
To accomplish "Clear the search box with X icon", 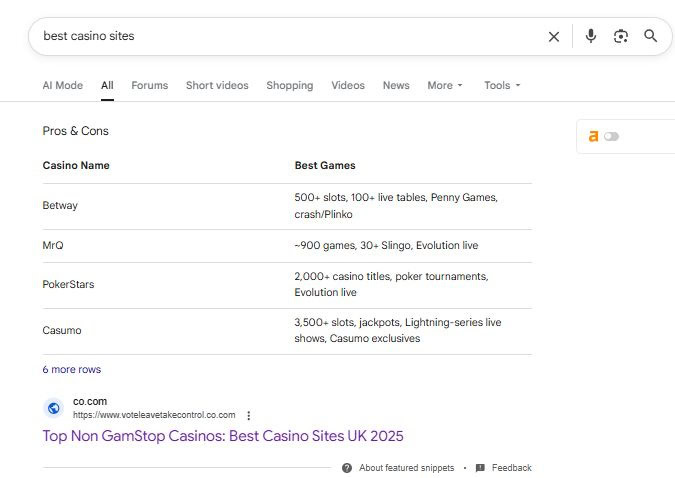I will coord(554,37).
